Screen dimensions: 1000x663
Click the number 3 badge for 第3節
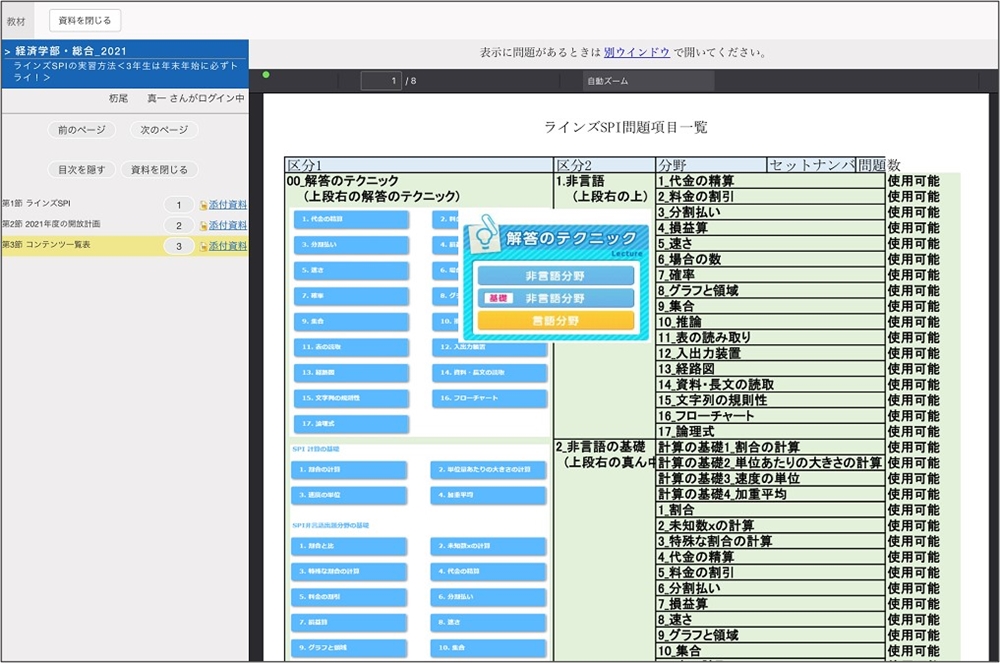click(x=179, y=246)
